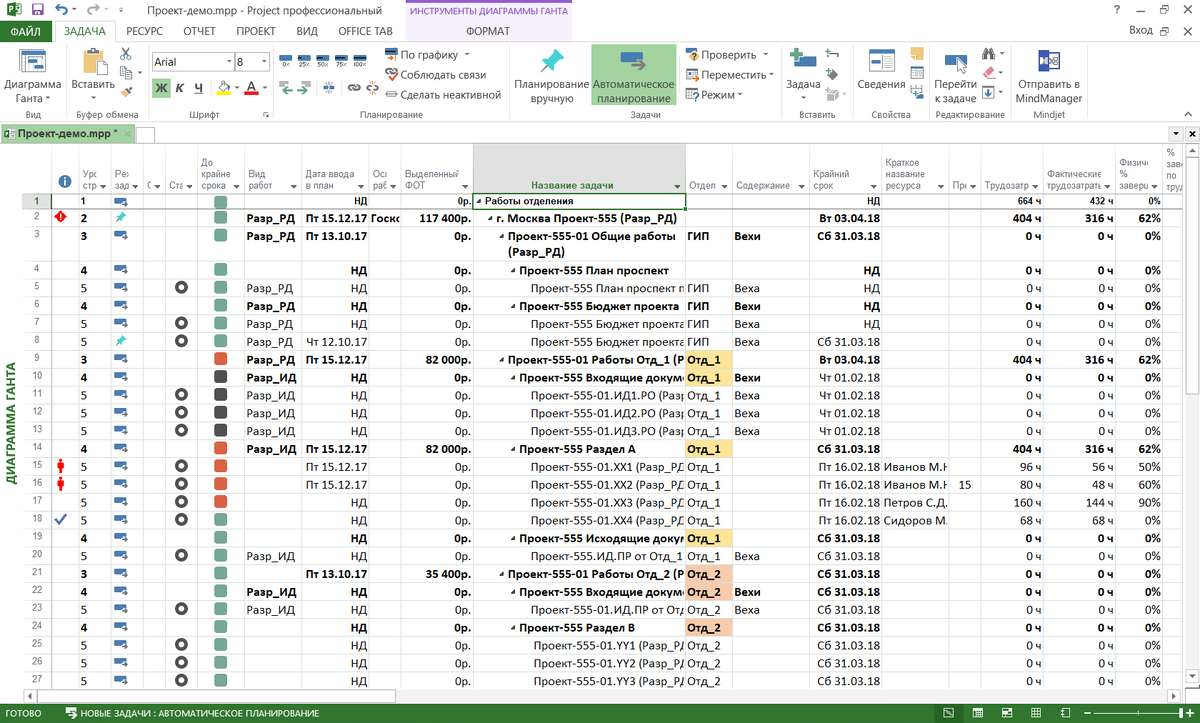
Task: Click the Вставить label
Action: [x=93, y=85]
